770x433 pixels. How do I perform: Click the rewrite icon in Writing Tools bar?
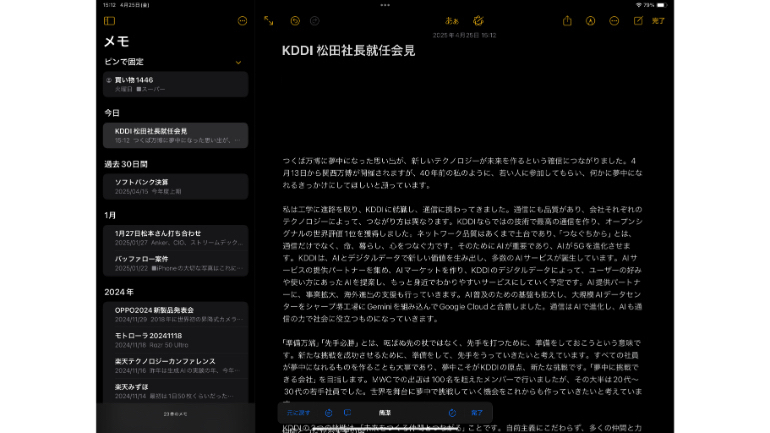[329, 413]
